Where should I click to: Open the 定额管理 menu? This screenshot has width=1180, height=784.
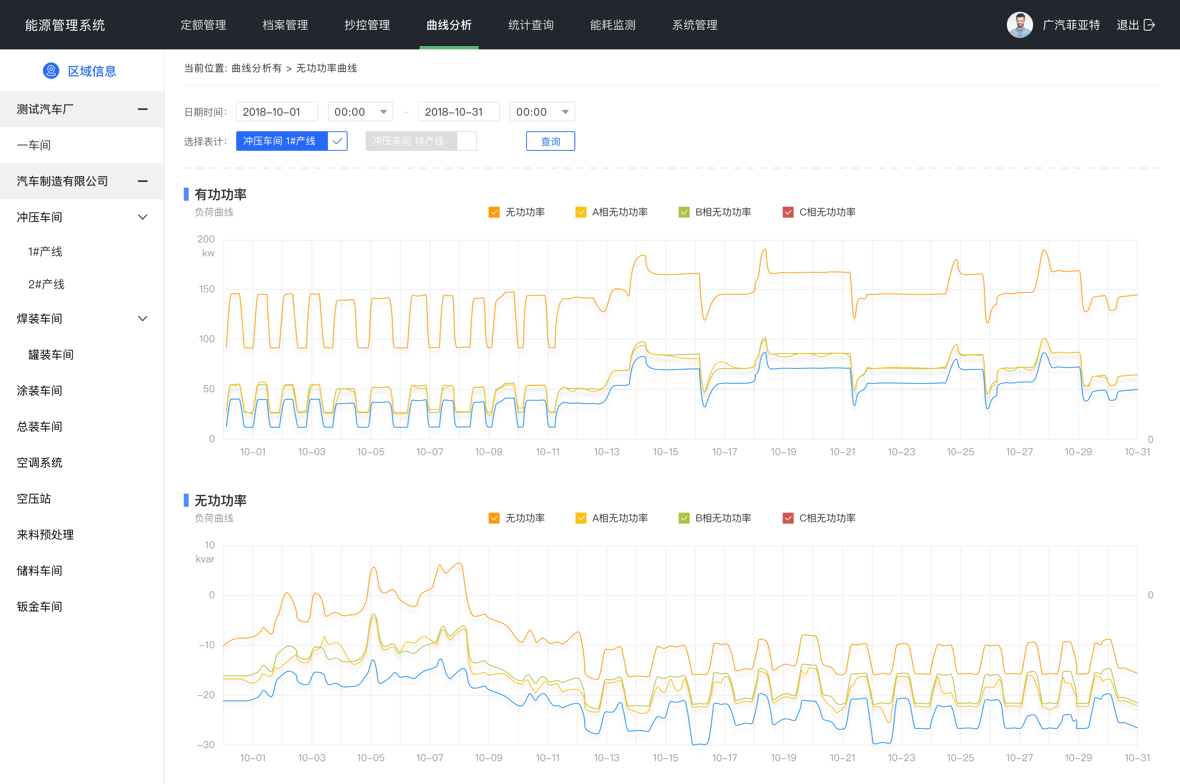click(x=203, y=25)
